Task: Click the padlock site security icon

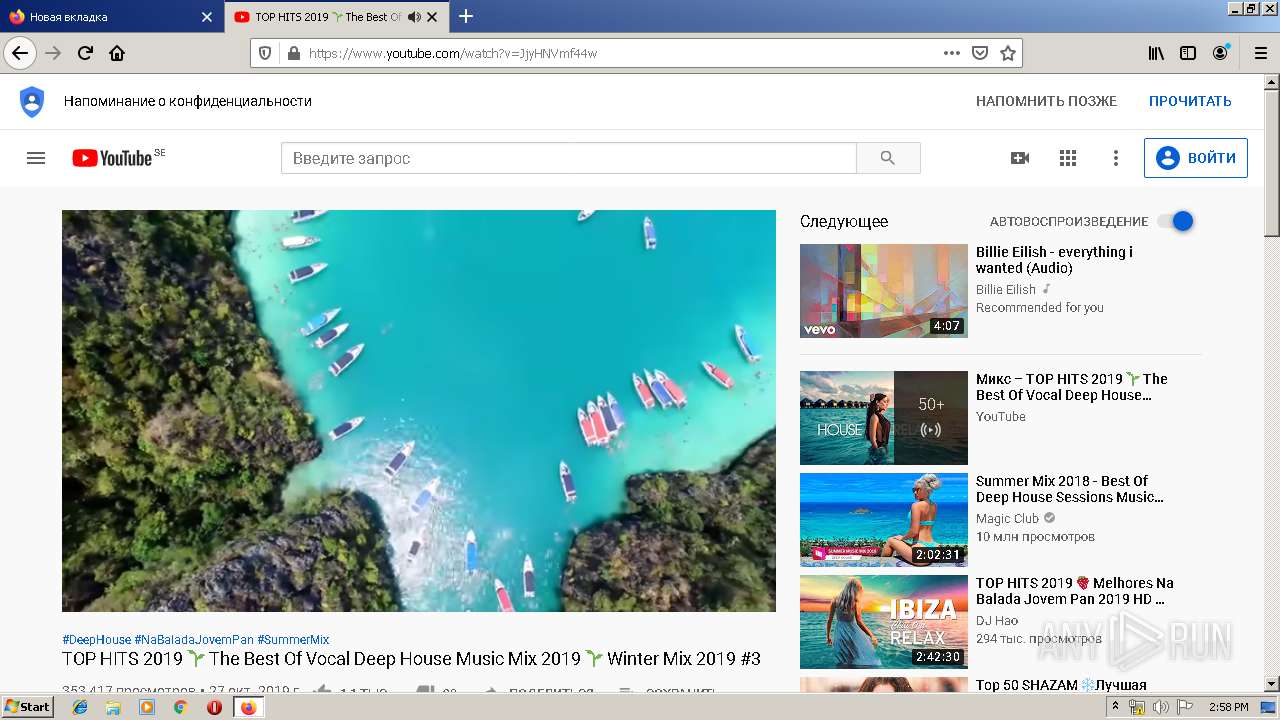Action: (x=293, y=53)
